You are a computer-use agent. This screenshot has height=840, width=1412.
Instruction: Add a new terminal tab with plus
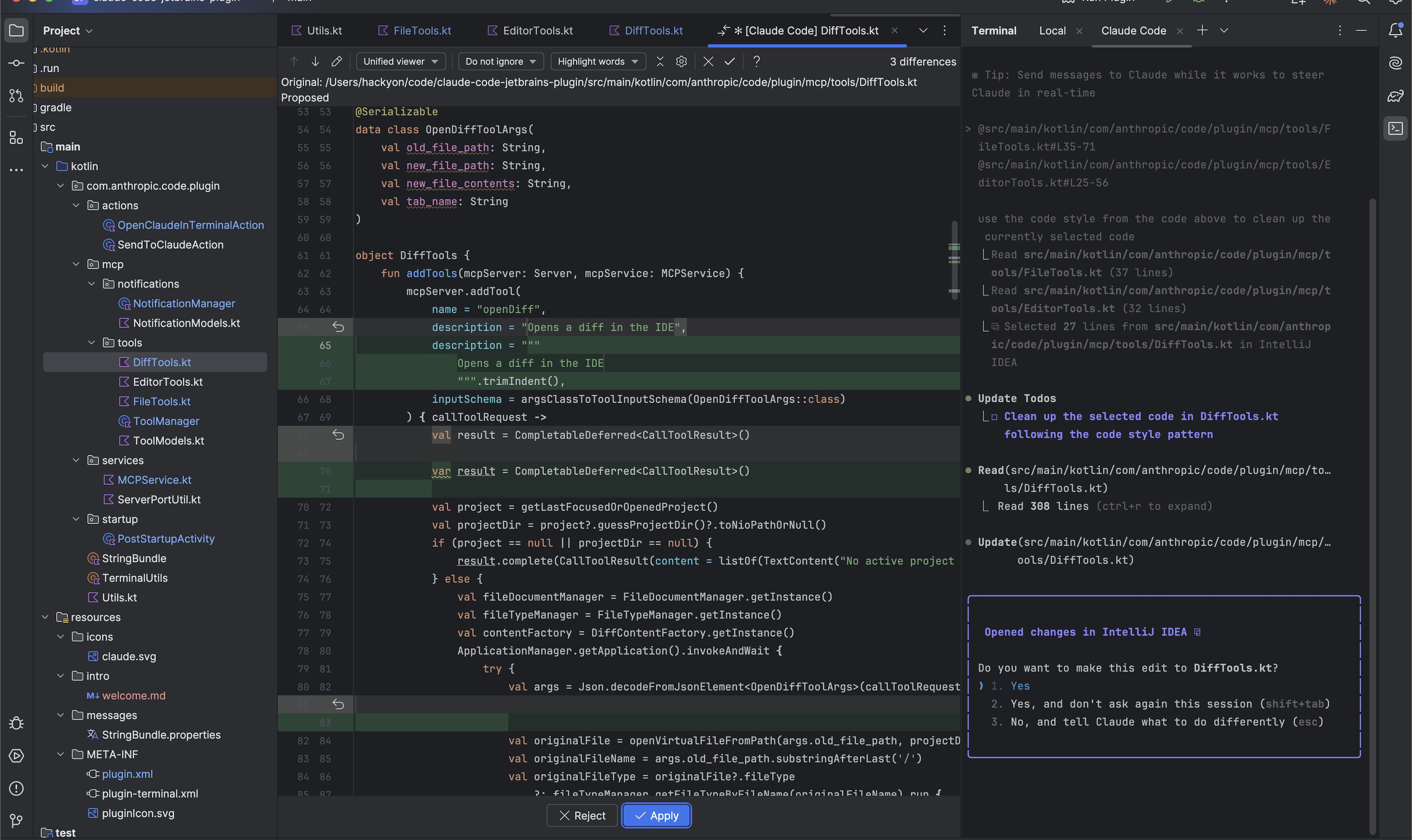(1202, 30)
